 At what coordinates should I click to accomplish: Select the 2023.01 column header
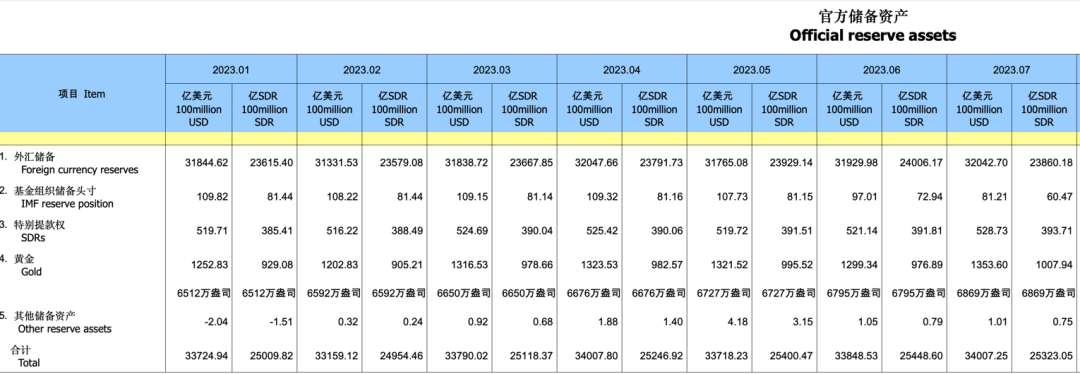pos(231,70)
